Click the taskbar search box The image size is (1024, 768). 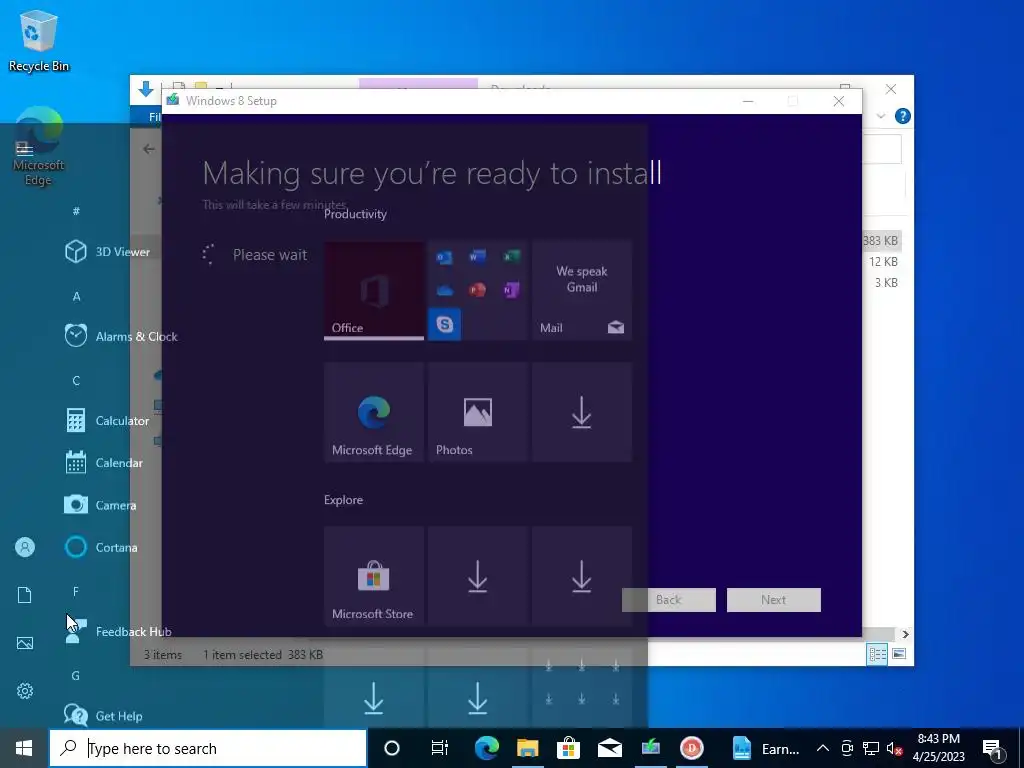click(x=208, y=748)
